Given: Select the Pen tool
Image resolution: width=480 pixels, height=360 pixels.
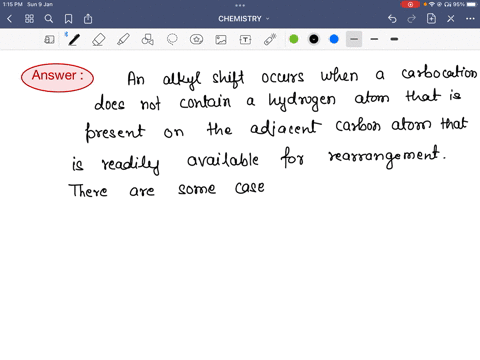Looking at the screenshot, I should pos(74,39).
